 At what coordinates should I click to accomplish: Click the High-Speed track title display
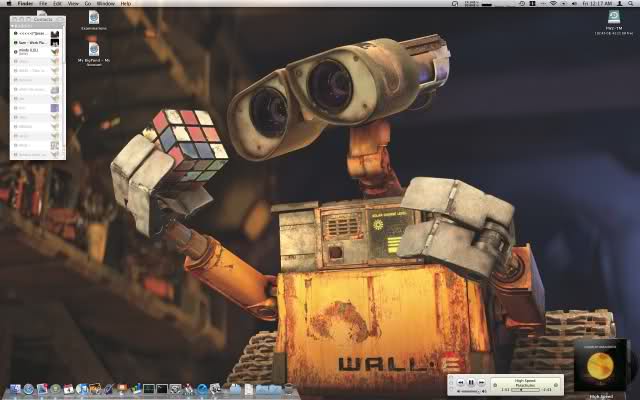pyautogui.click(x=526, y=381)
